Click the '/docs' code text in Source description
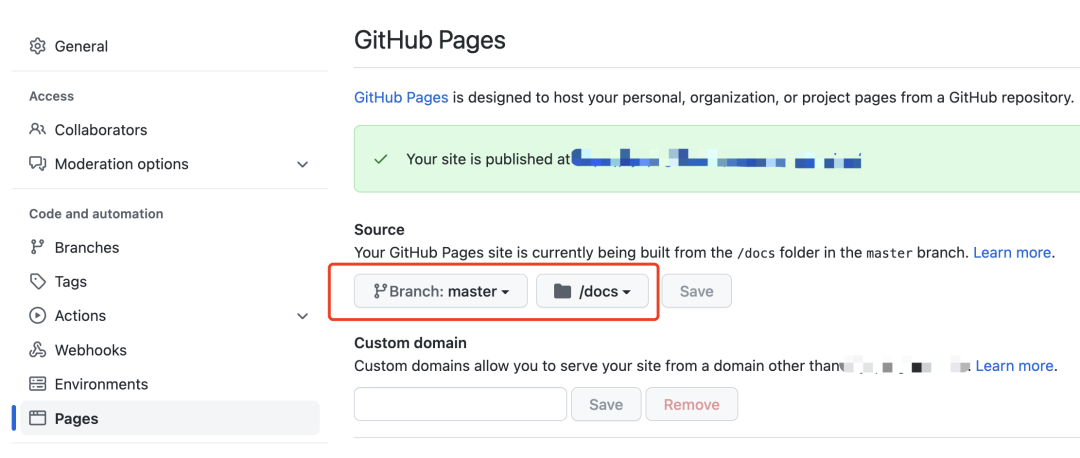 [756, 253]
